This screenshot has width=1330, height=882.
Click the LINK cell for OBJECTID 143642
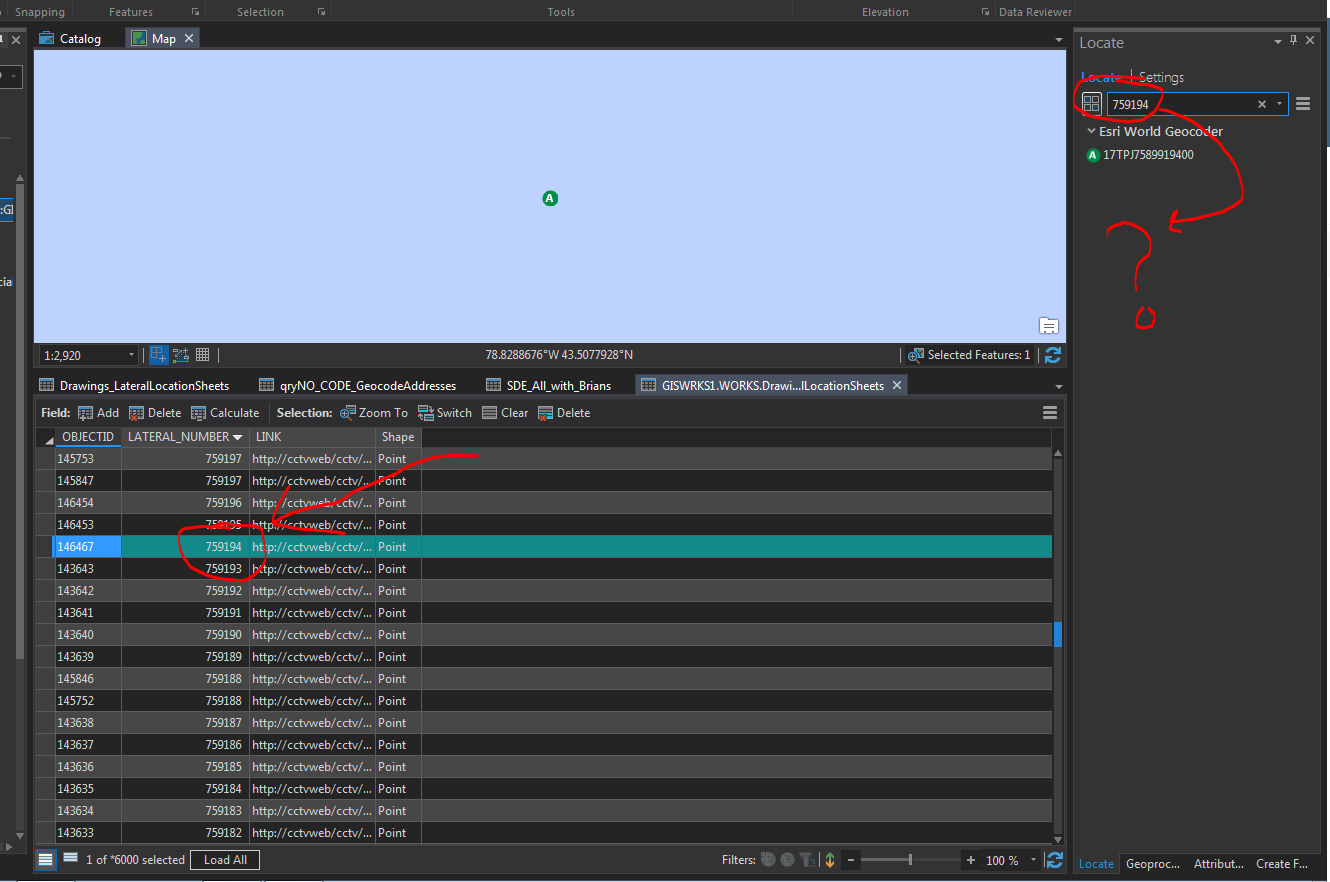click(312, 591)
